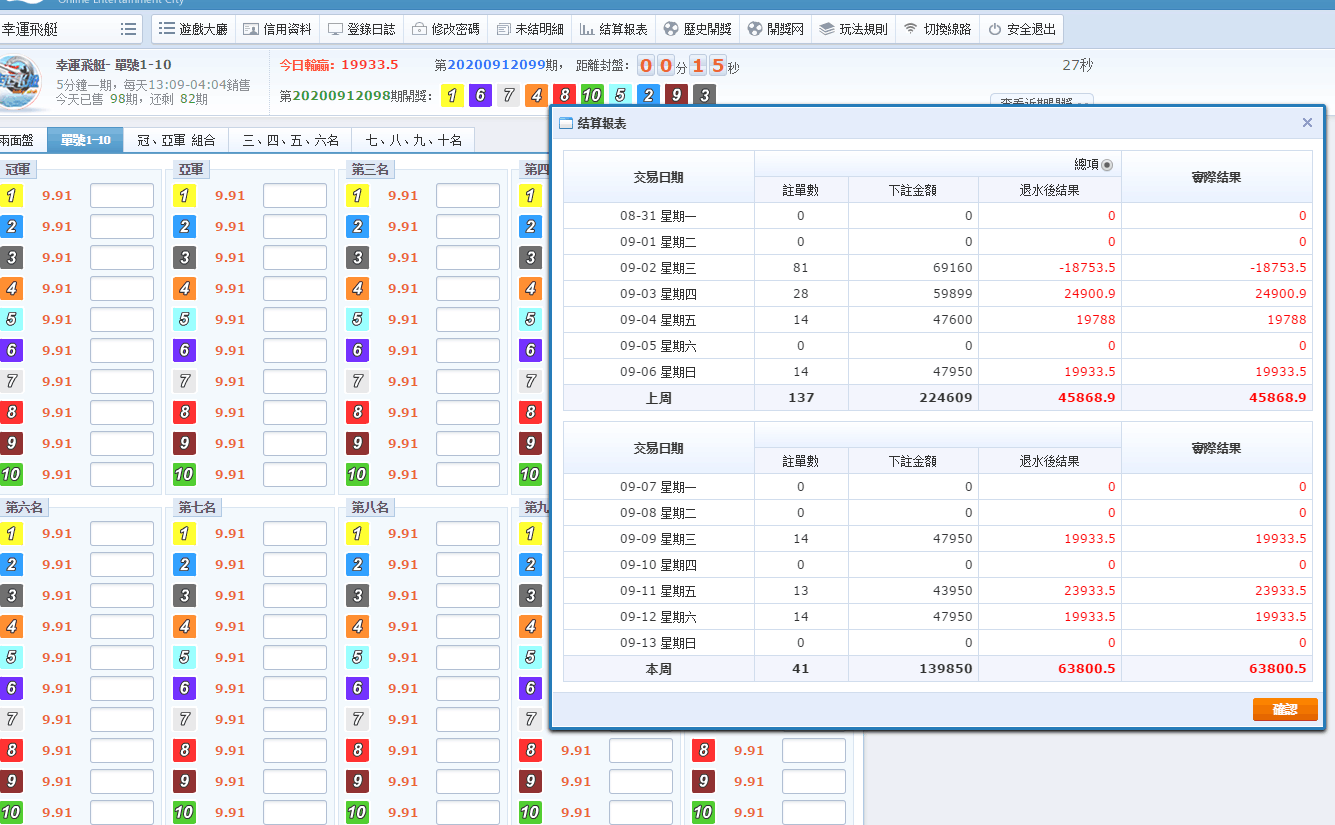Viewport: 1335px width, 825px height.
Task: Close the 结算報表 dialog with X
Action: pos(1307,123)
